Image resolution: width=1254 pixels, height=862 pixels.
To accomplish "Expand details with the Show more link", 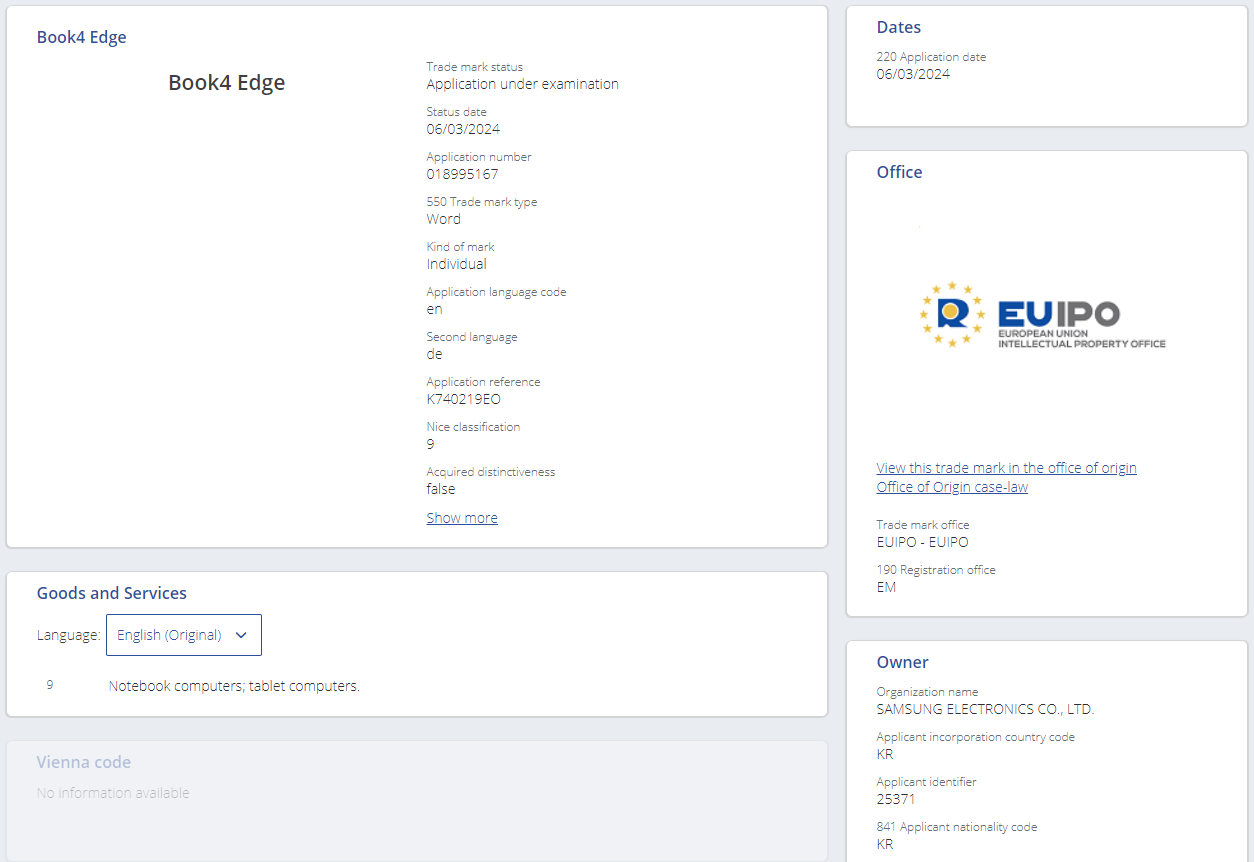I will [x=462, y=518].
